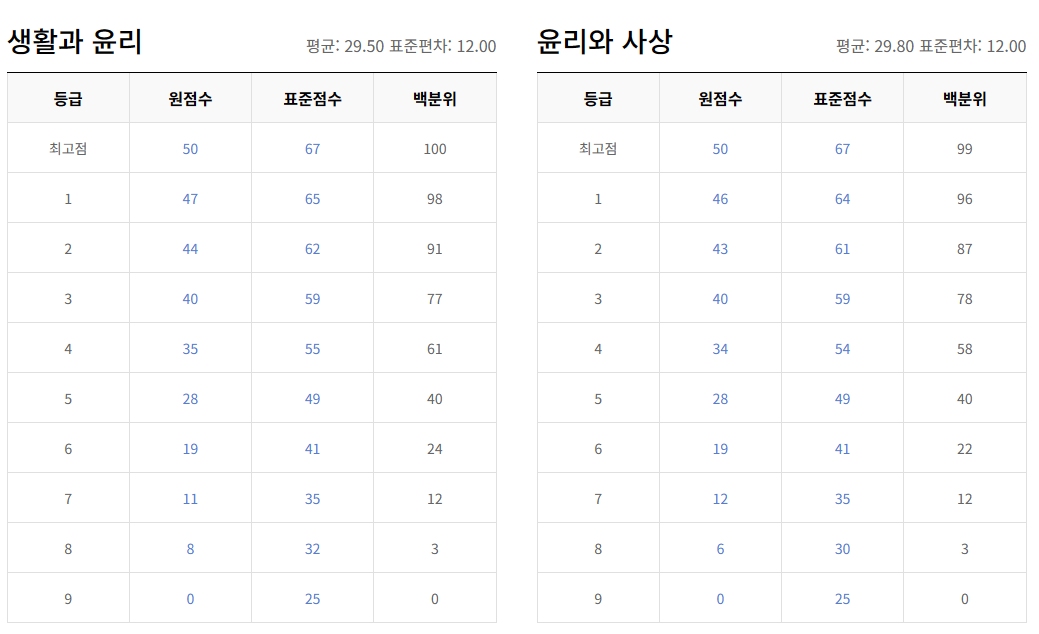Click 백분위 87 in 윤리와 사상 grade 2
The image size is (1039, 634).
[965, 249]
